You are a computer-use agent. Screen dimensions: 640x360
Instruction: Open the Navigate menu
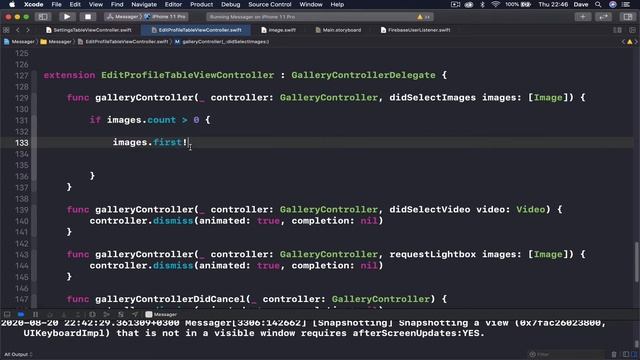click(144, 4)
